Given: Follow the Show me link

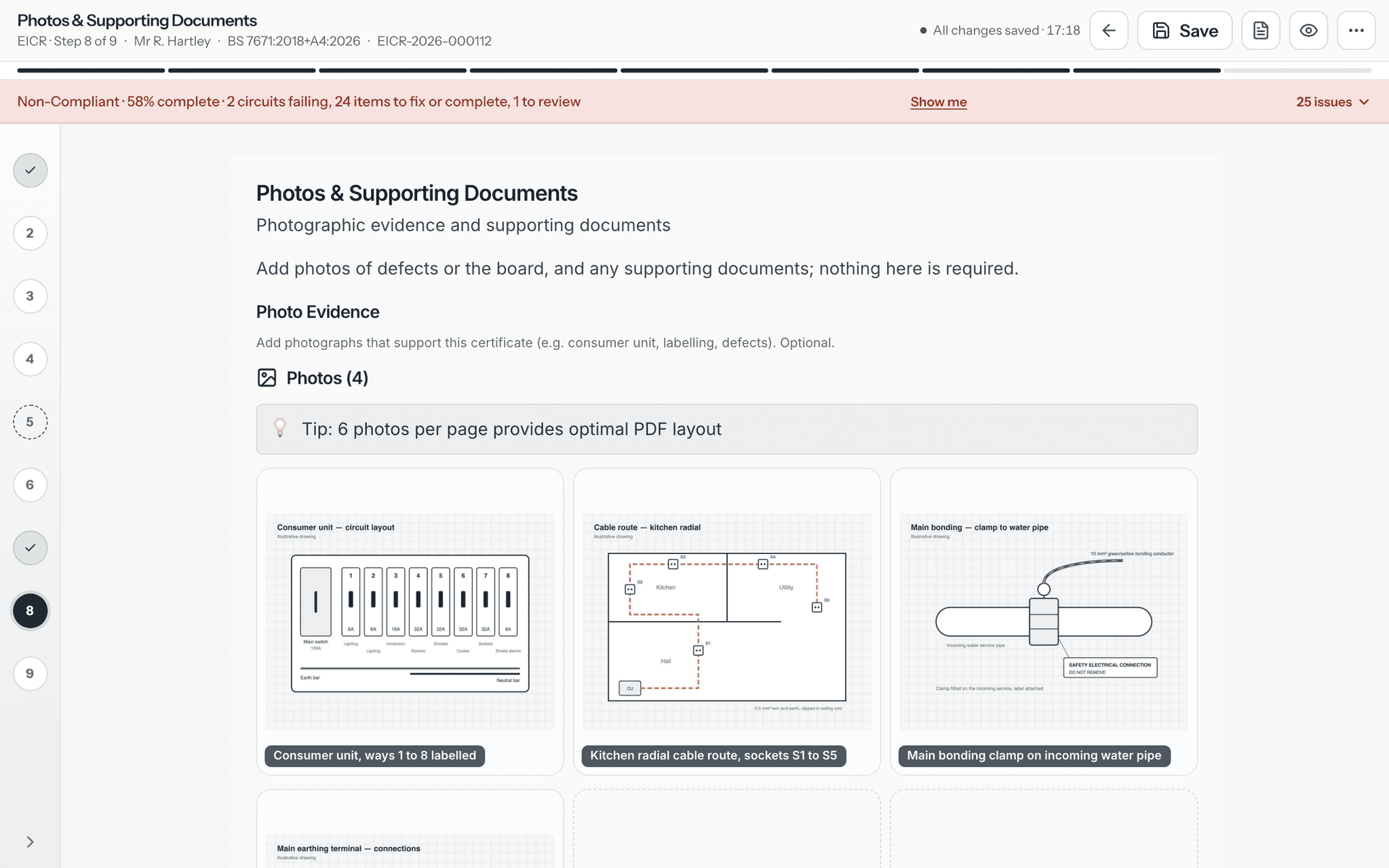Looking at the screenshot, I should click(x=939, y=102).
